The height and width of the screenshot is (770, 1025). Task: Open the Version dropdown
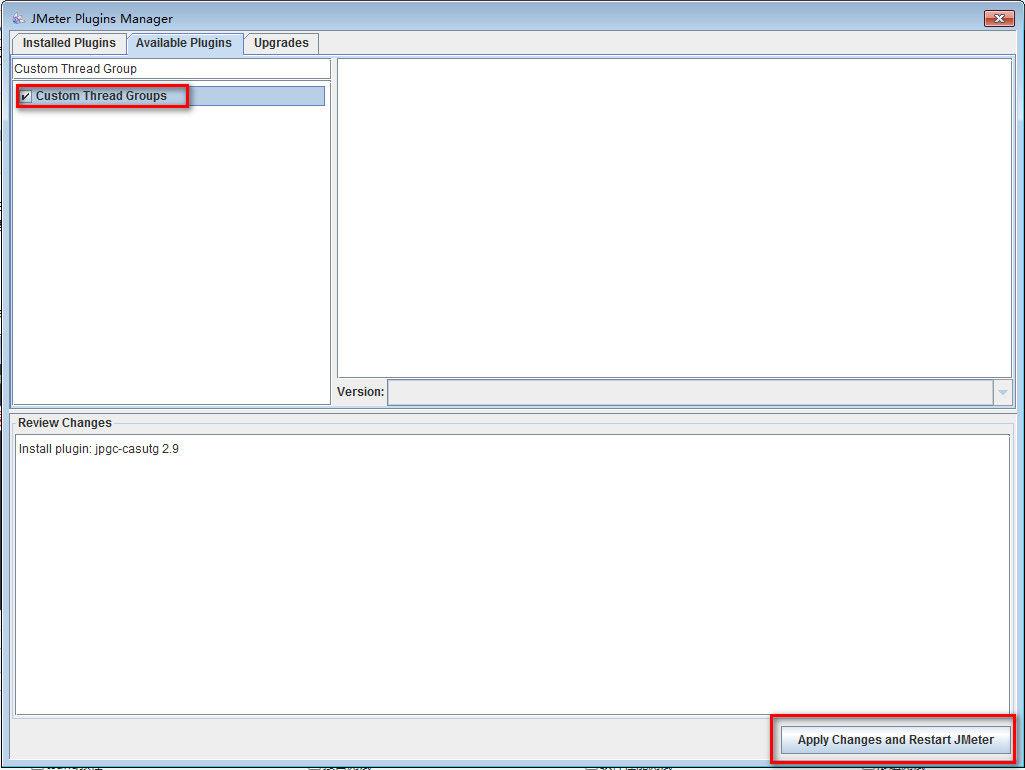1002,392
